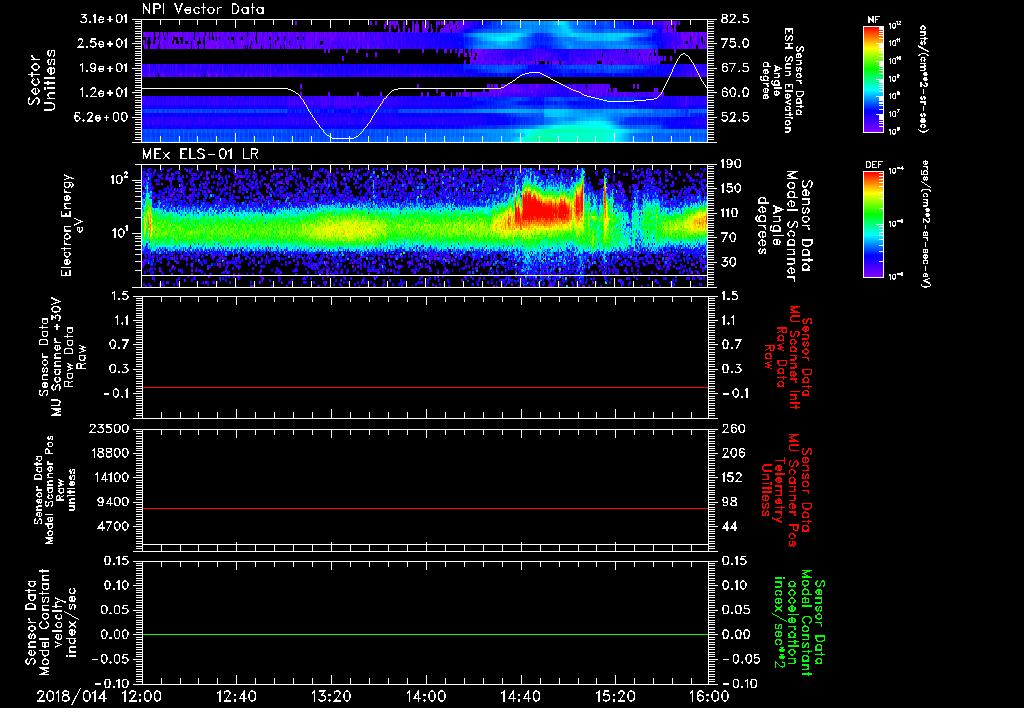Screen dimensions: 1024x708
Task: Click the 3.1e+01 sector tick label
Action: pos(106,19)
